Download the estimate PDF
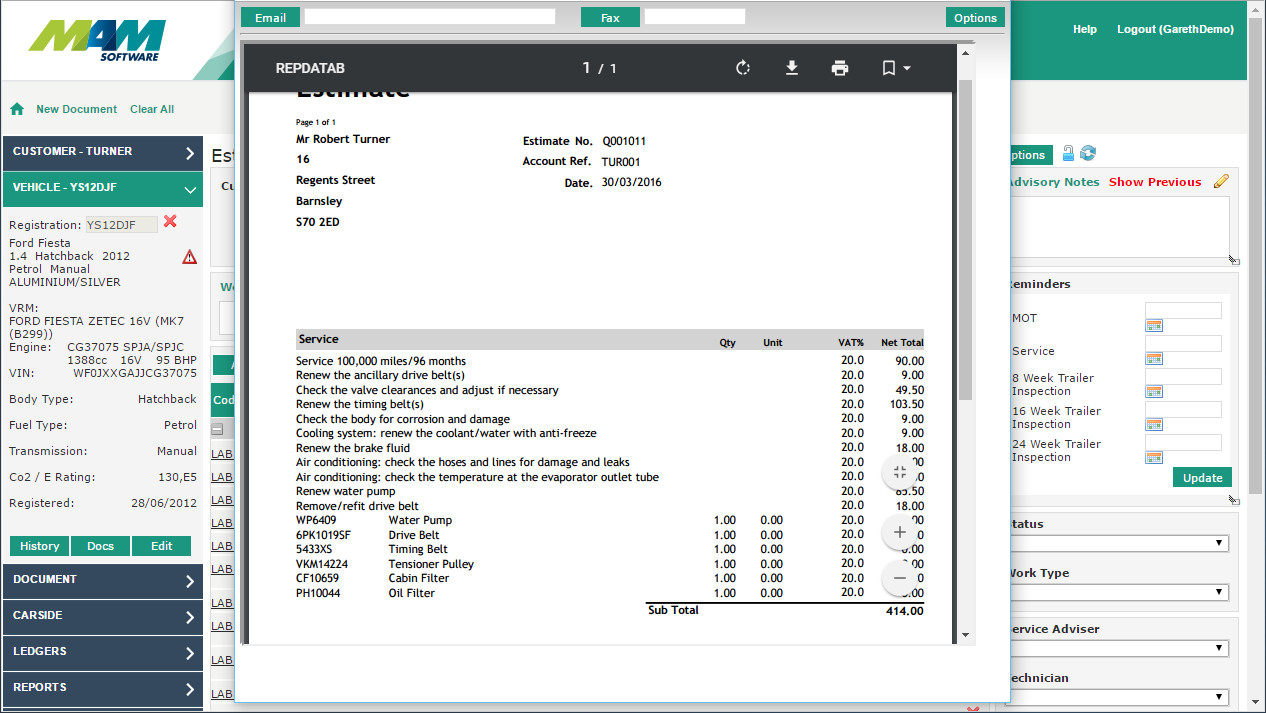 click(791, 68)
